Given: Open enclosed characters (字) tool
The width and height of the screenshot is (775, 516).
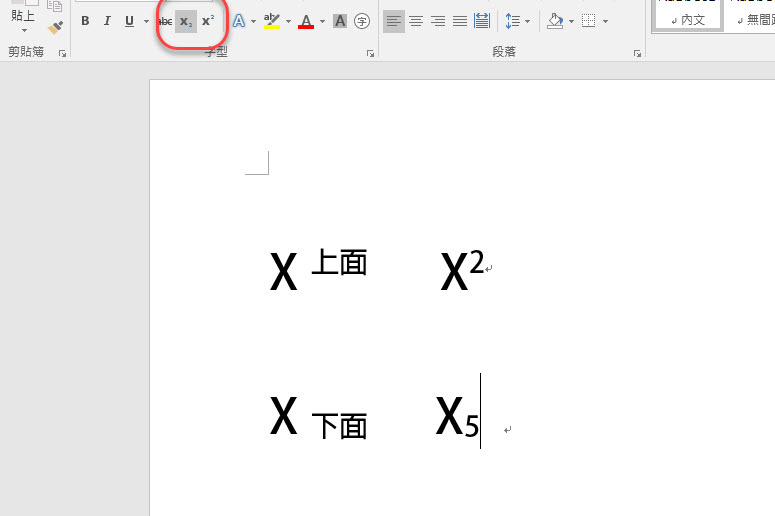Looking at the screenshot, I should (x=362, y=21).
